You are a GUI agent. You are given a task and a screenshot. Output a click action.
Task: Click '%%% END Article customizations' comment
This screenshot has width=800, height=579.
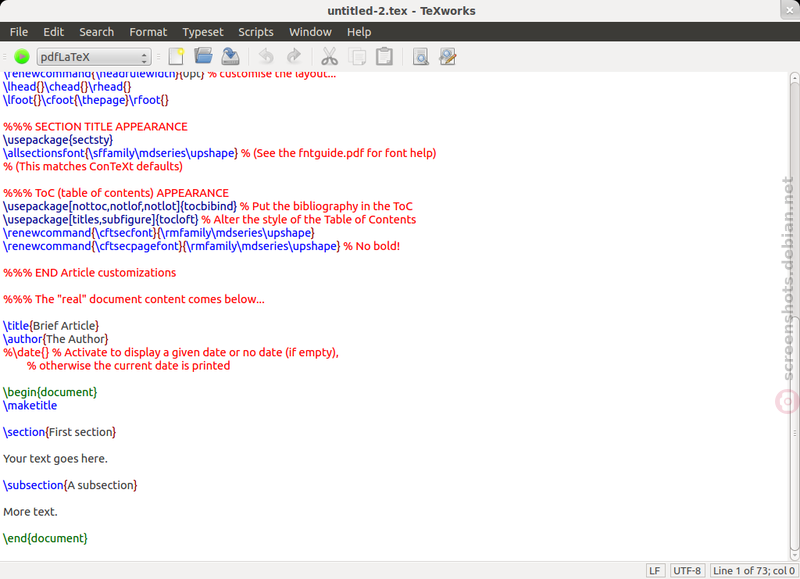[x=89, y=273]
